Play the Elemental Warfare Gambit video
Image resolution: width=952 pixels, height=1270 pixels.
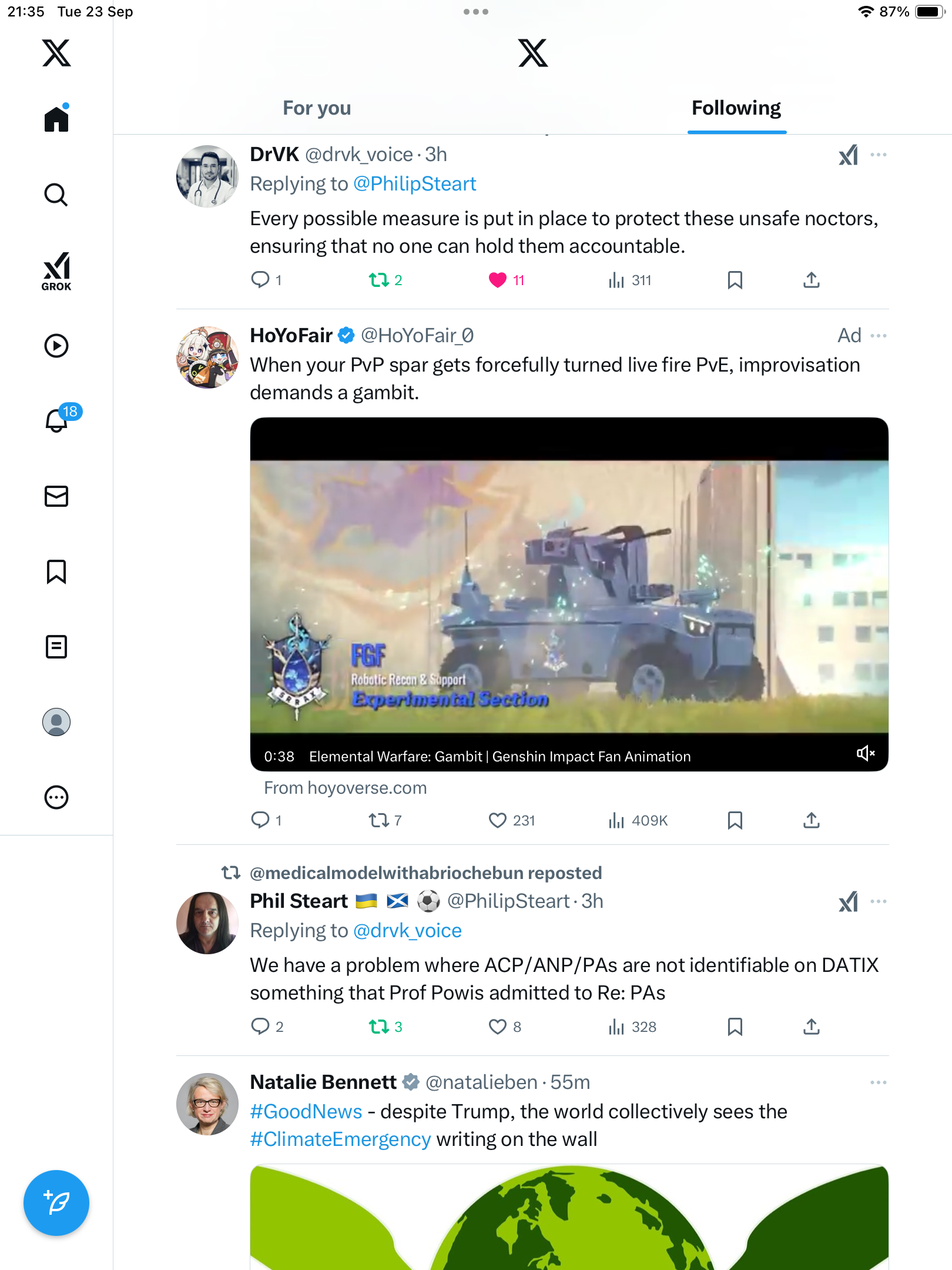tap(569, 594)
